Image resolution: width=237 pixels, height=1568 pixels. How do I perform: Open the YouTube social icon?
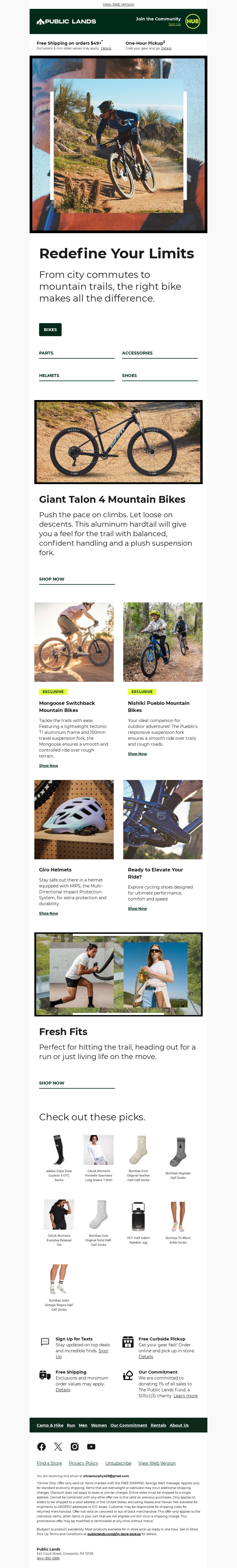point(91,1446)
